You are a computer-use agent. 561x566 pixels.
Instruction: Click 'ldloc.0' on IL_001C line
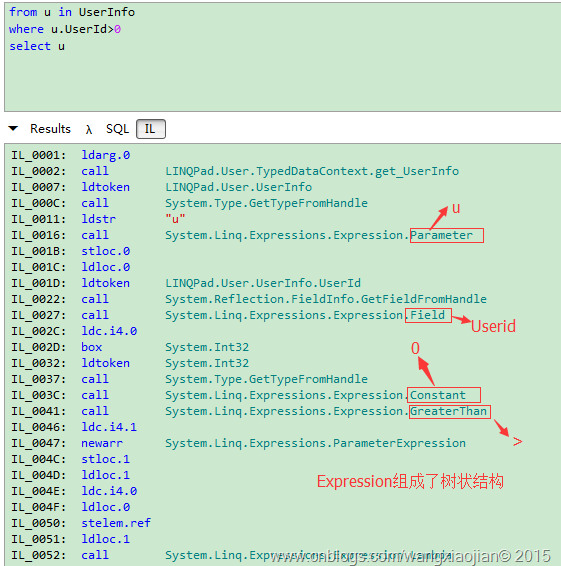point(106,267)
